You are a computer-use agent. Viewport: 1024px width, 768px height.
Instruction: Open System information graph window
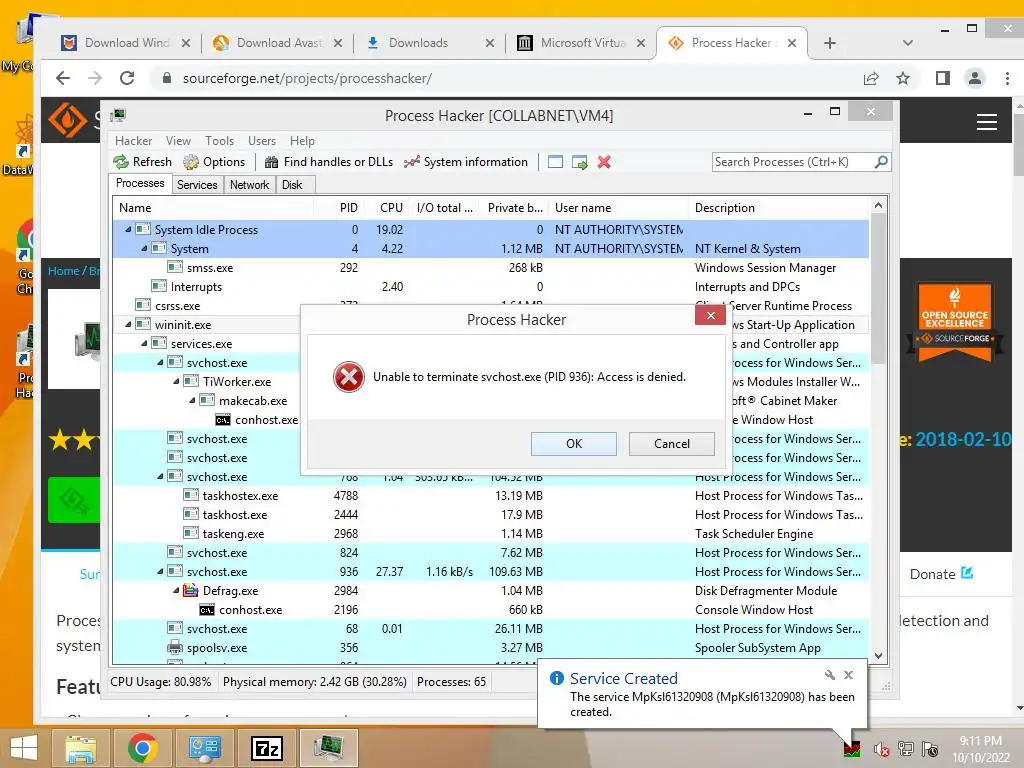tap(466, 162)
